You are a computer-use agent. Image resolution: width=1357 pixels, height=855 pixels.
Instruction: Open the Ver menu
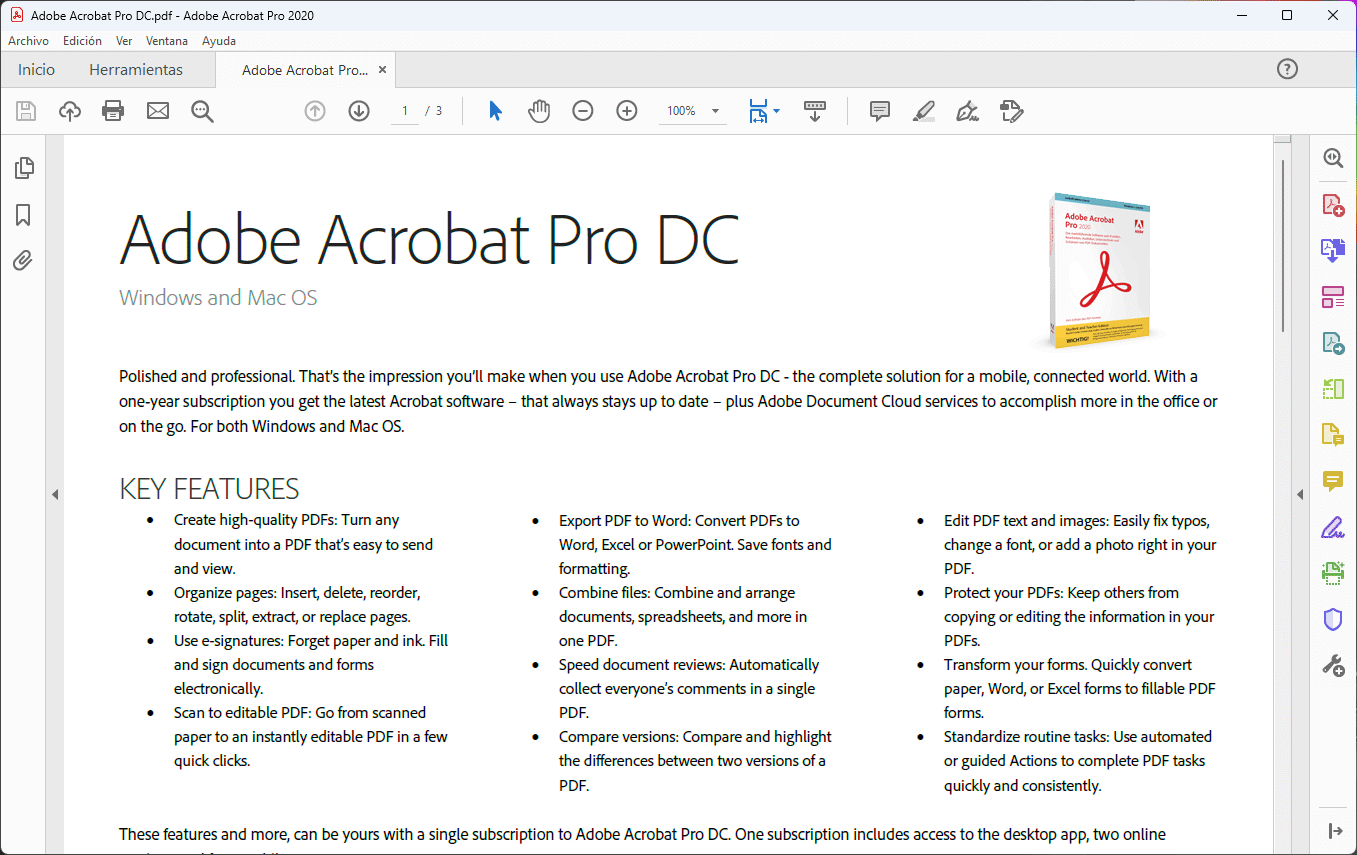click(x=124, y=41)
